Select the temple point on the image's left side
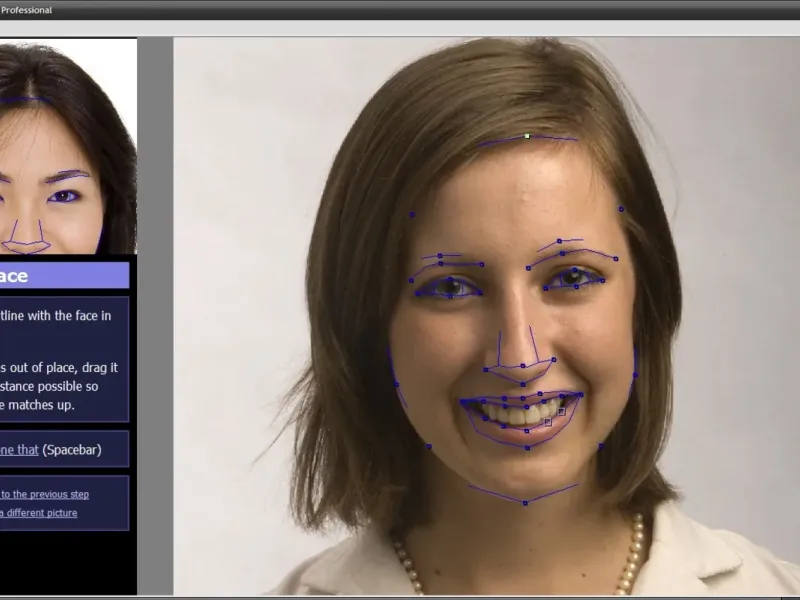800x600 pixels. (x=412, y=215)
